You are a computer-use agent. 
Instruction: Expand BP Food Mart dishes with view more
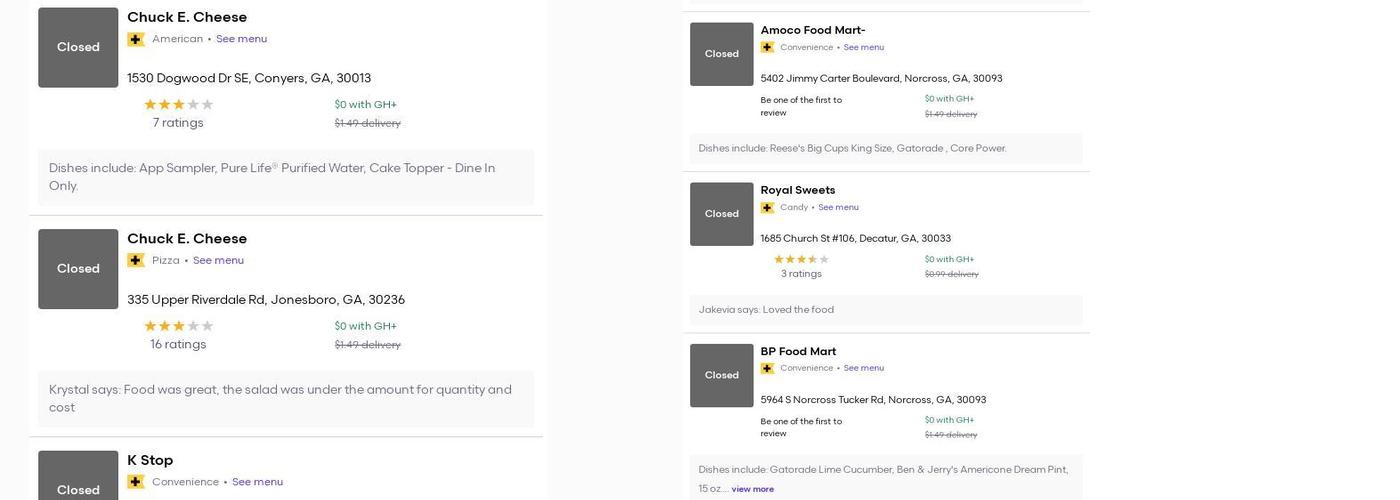point(752,489)
